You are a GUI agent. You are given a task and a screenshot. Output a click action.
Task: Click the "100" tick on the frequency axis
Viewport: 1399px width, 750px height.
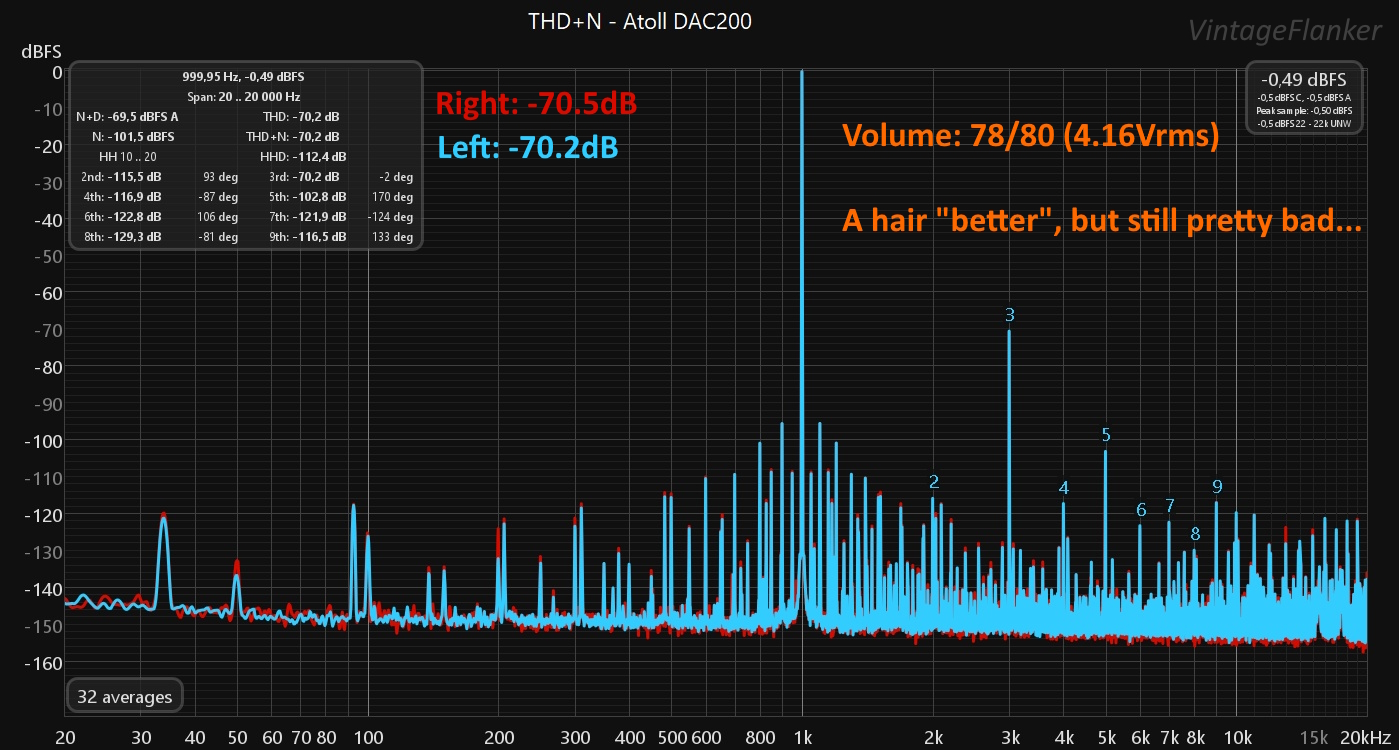click(x=369, y=738)
